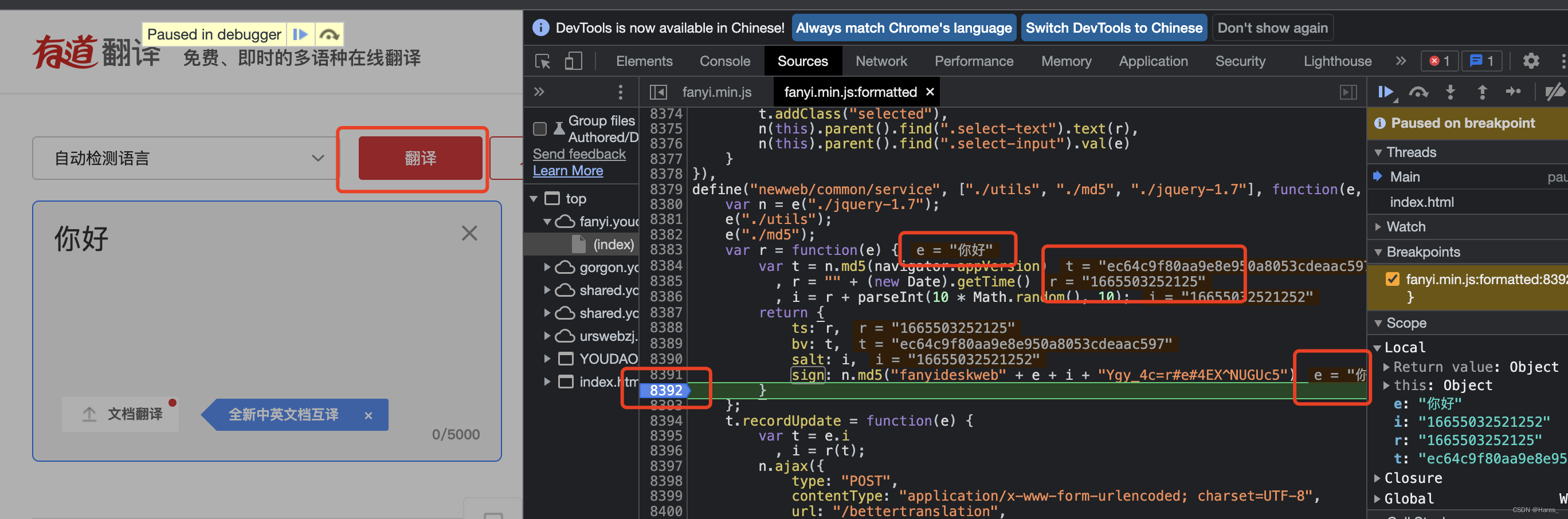Open the Application tab

tap(1153, 61)
